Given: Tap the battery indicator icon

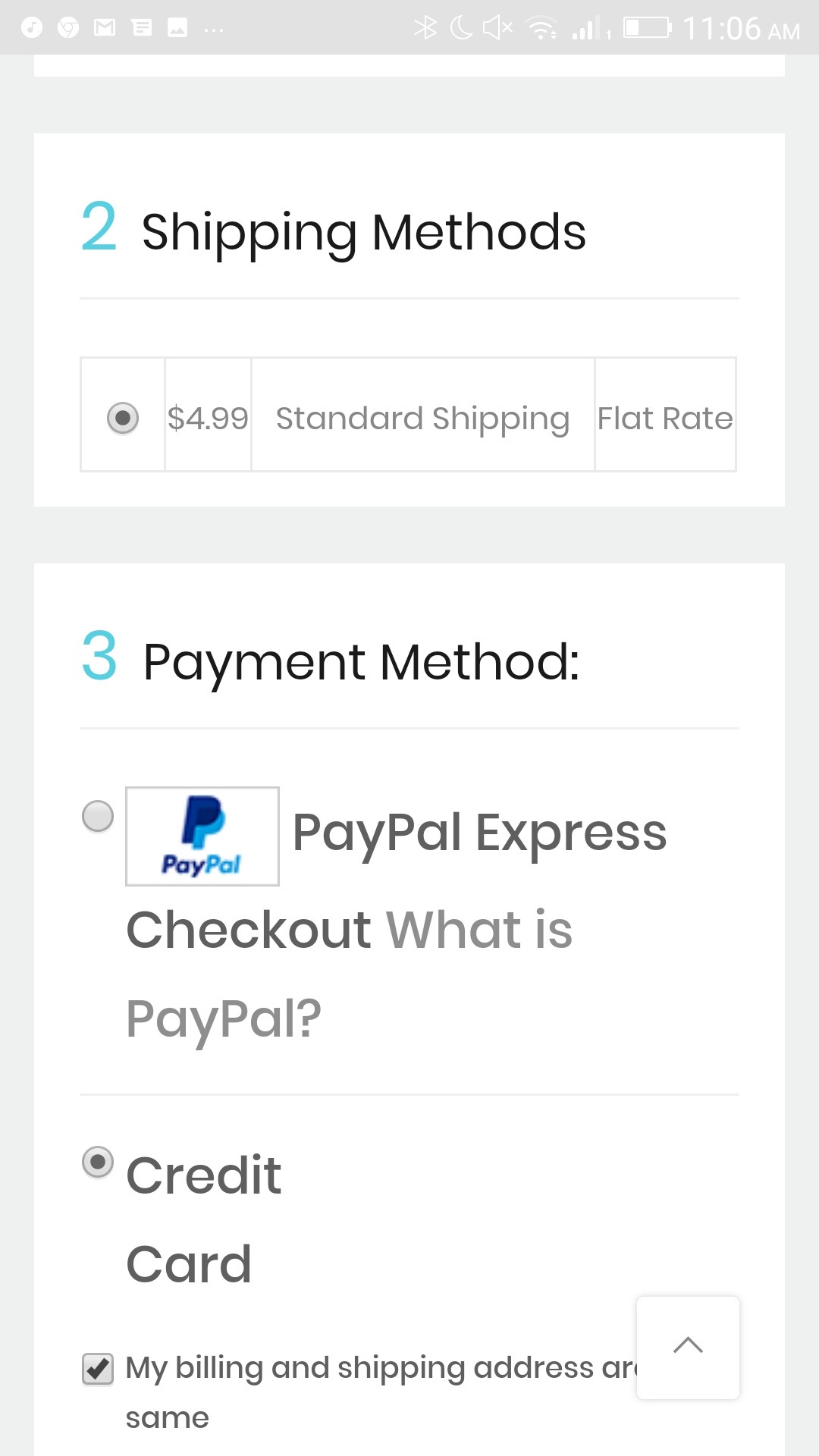Looking at the screenshot, I should (x=647, y=28).
